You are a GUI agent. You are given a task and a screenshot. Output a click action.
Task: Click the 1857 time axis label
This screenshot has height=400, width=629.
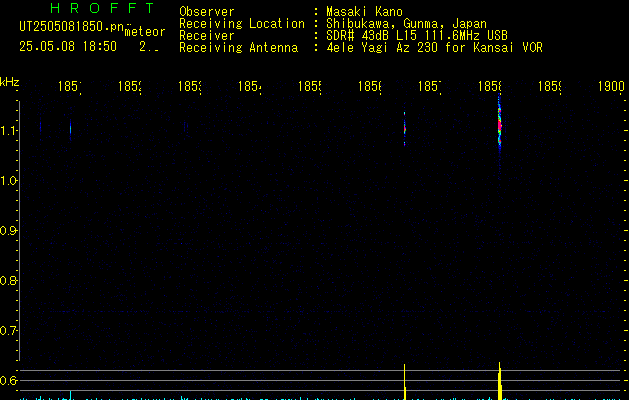click(x=430, y=86)
